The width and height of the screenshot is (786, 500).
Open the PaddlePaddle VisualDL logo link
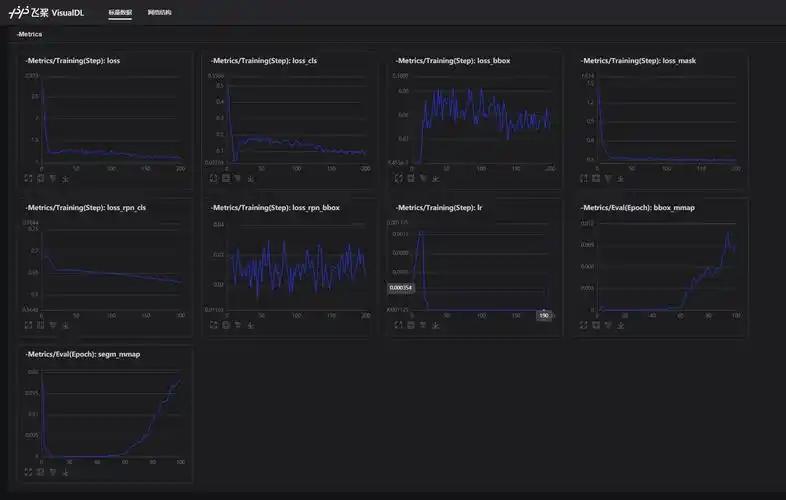pos(47,12)
